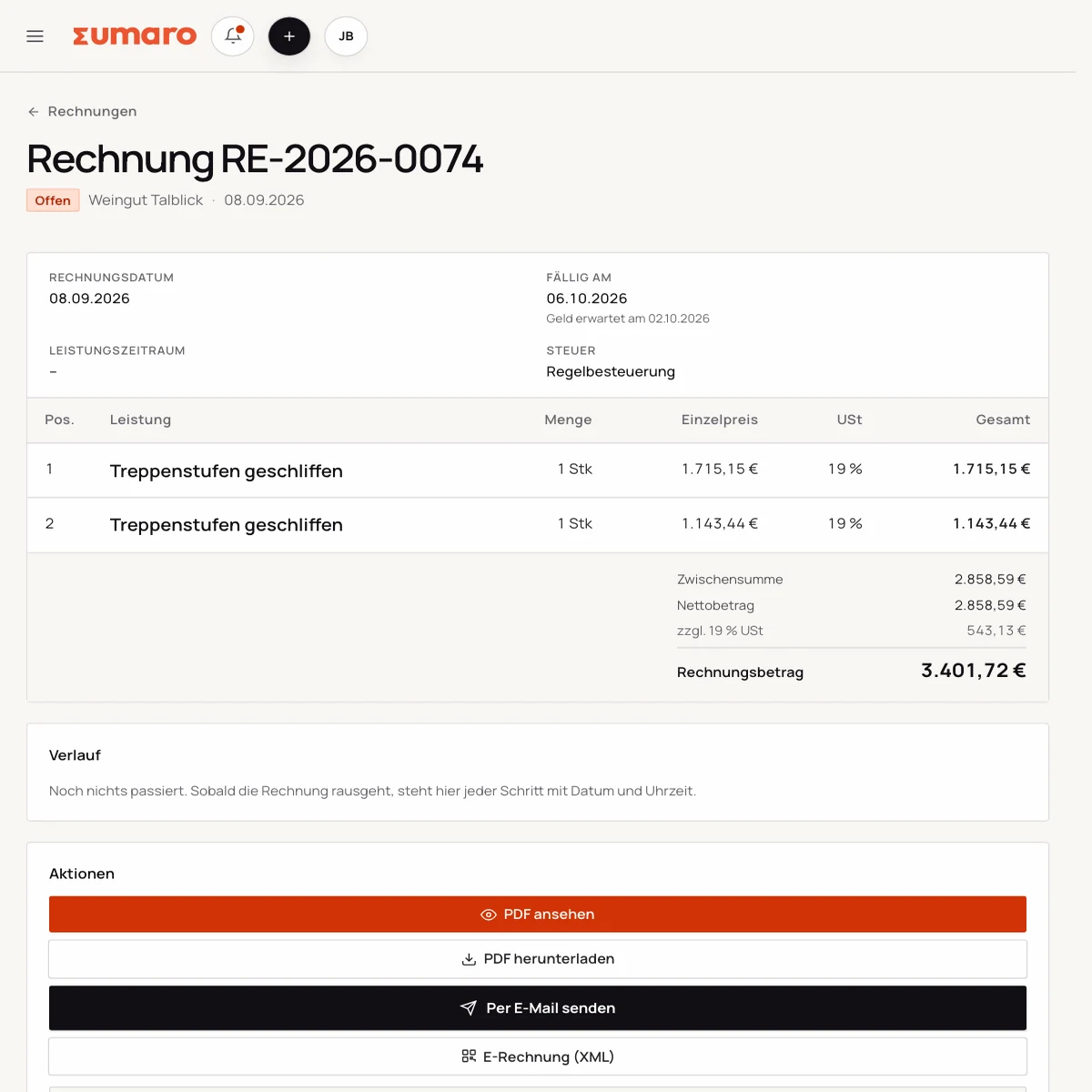This screenshot has width=1092, height=1092.
Task: Click the USt amount 543,13 €
Action: pos(996,631)
